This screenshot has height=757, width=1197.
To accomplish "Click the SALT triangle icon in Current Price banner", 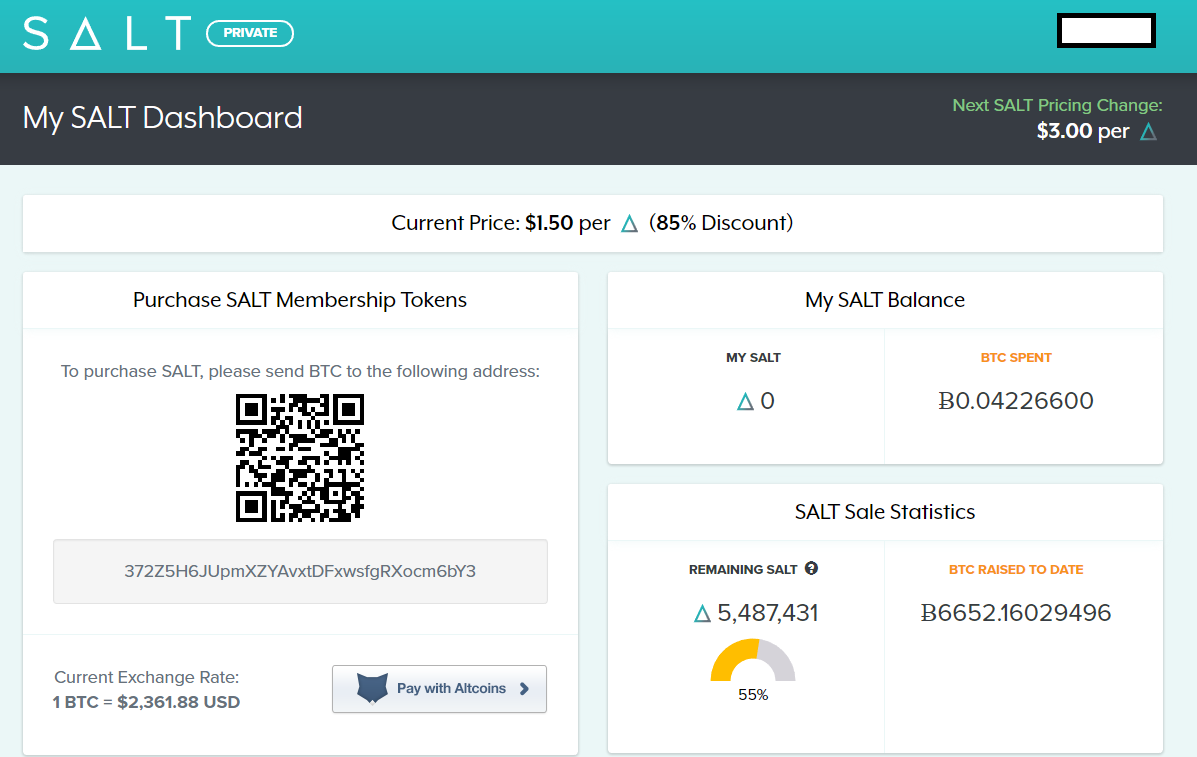I will coord(629,224).
